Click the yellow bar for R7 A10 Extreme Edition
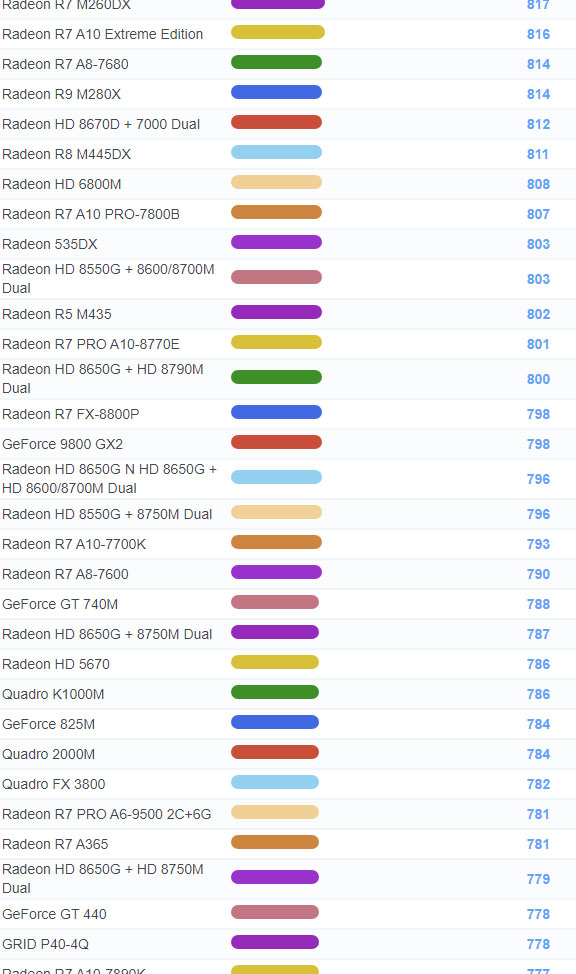576x974 pixels. pyautogui.click(x=278, y=32)
